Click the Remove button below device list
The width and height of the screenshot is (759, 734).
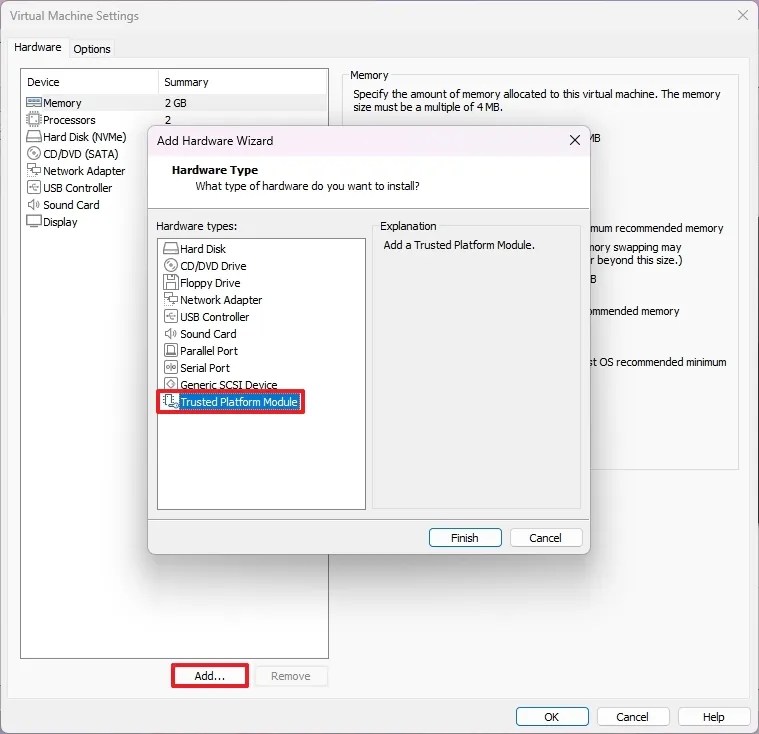point(291,676)
